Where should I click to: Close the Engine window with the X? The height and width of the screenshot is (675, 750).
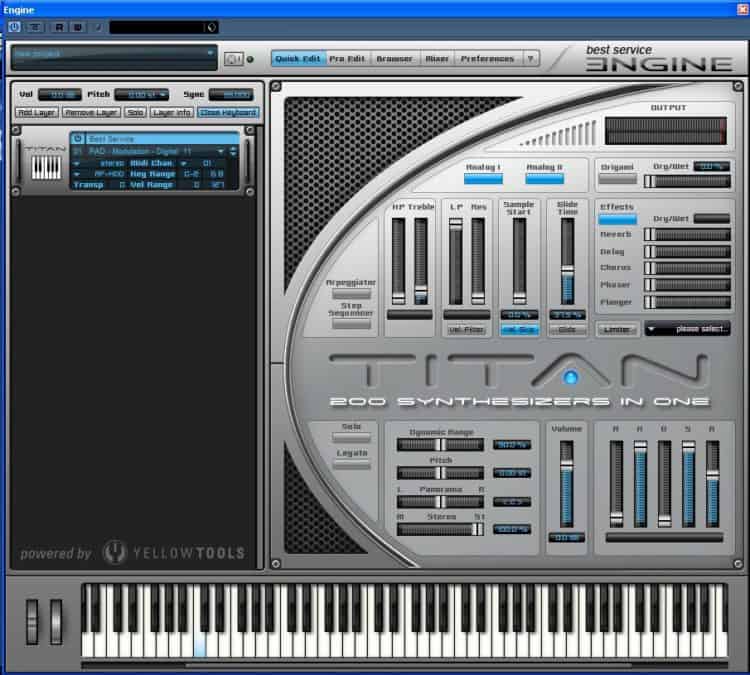(742, 9)
